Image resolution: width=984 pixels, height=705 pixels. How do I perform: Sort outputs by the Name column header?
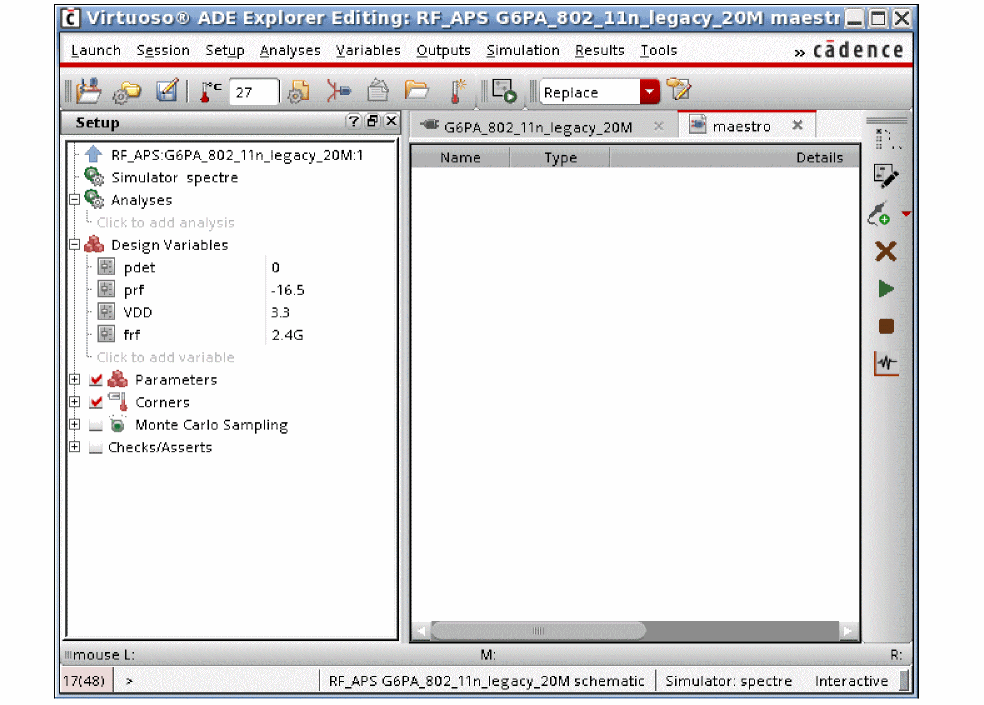(460, 157)
